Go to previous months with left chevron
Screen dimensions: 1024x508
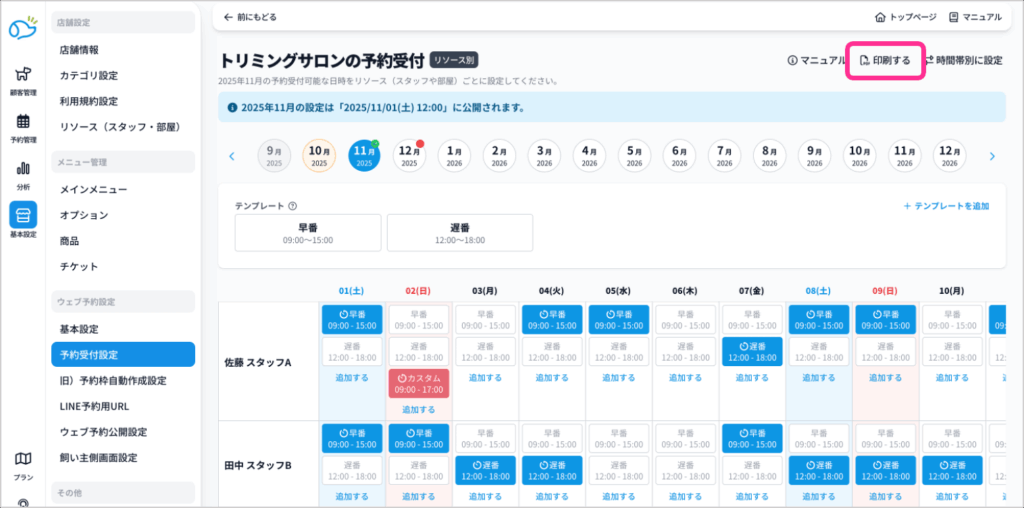[x=232, y=156]
